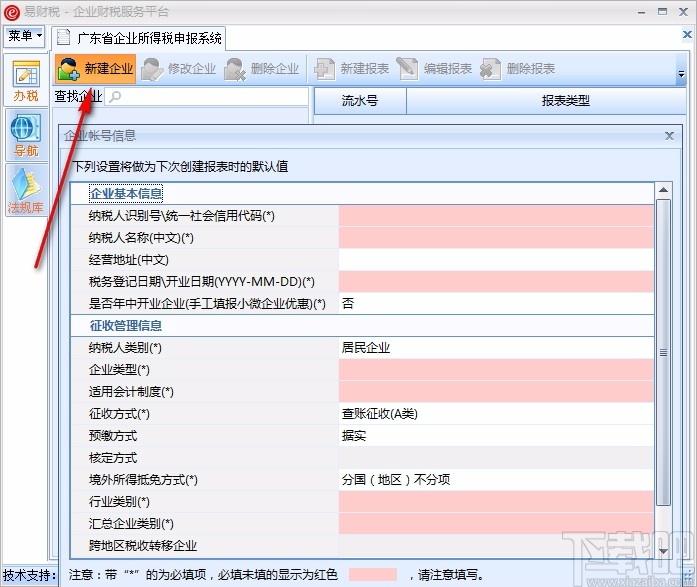The width and height of the screenshot is (697, 587).
Task: Close the 企业帐号信息 dialog
Action: tap(669, 136)
